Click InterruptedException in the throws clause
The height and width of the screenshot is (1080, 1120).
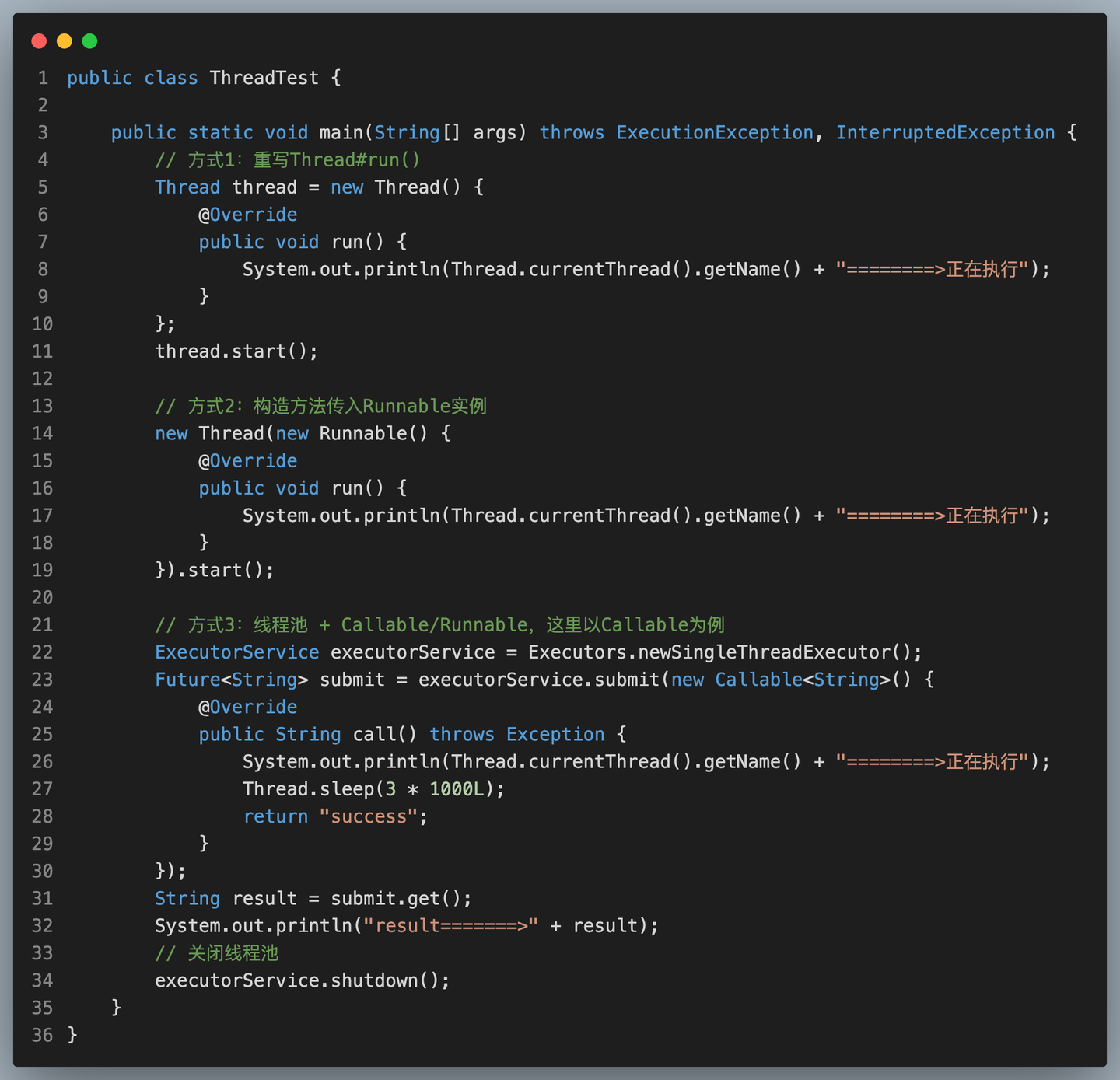945,133
